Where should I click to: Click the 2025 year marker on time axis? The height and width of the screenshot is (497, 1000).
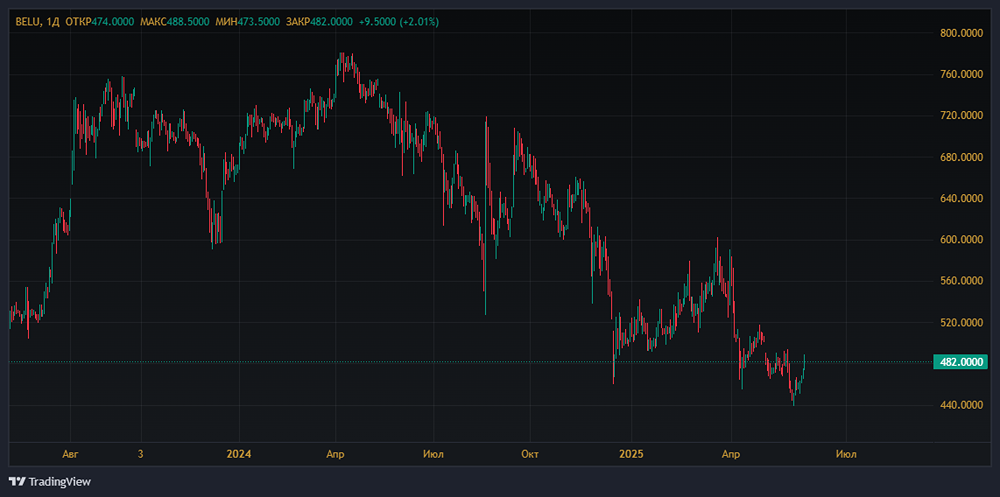(x=630, y=453)
